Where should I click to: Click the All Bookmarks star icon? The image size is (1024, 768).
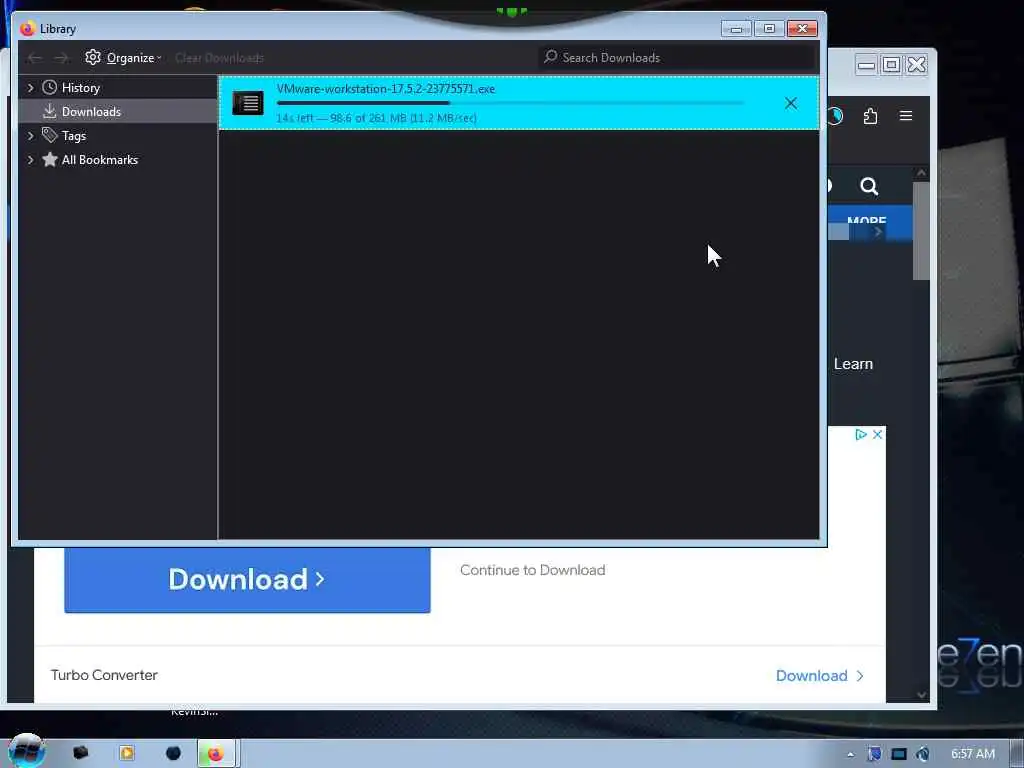[50, 159]
